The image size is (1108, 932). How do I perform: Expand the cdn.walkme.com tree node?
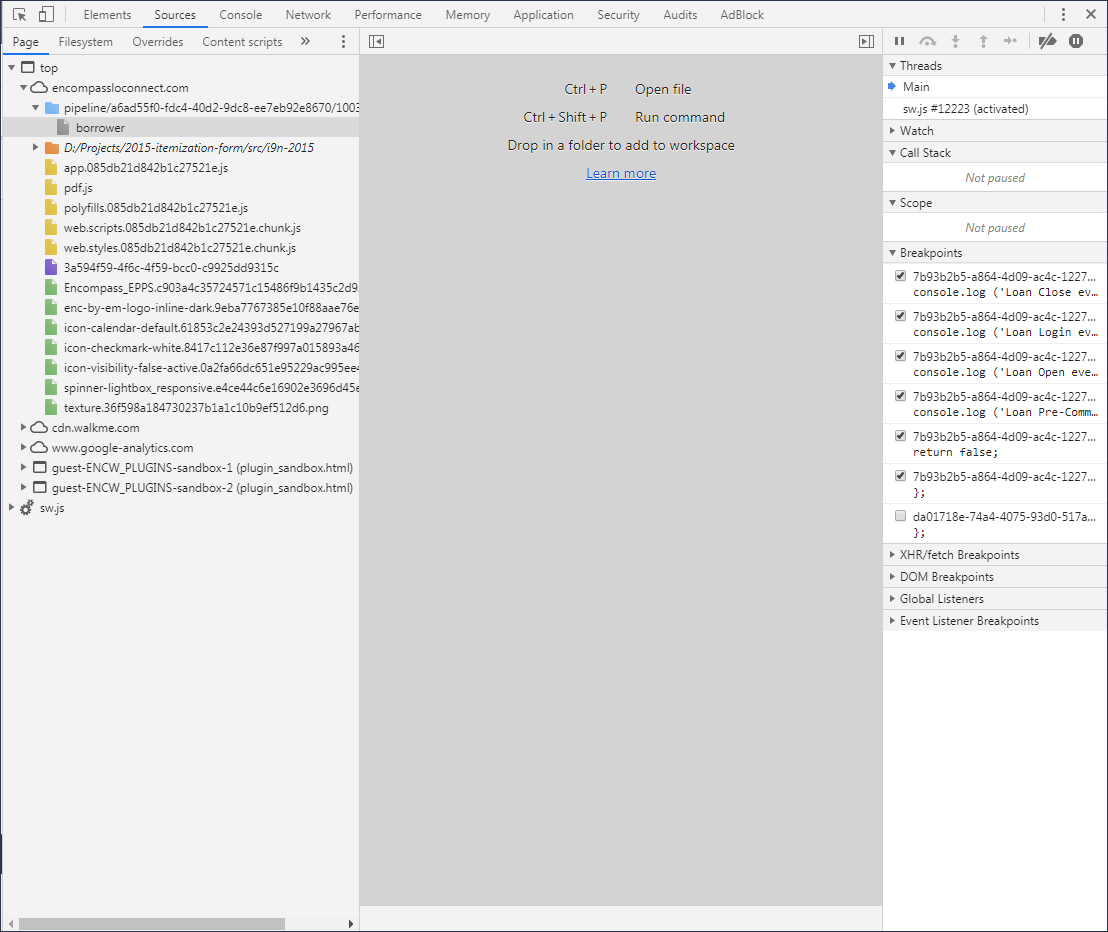point(22,427)
